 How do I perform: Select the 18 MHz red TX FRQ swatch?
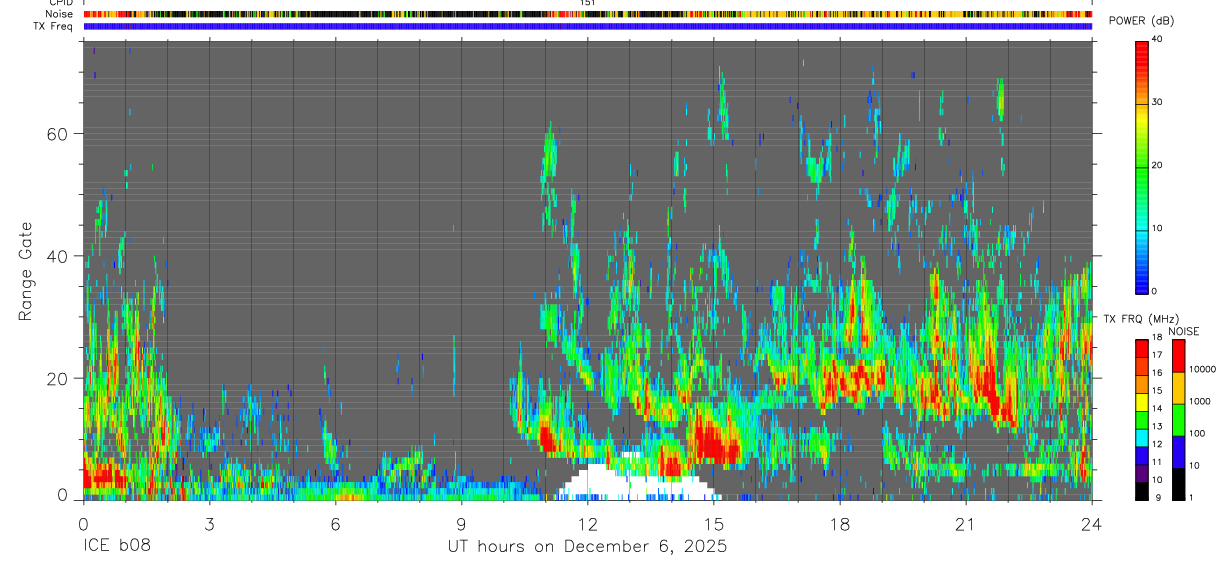coord(1142,346)
